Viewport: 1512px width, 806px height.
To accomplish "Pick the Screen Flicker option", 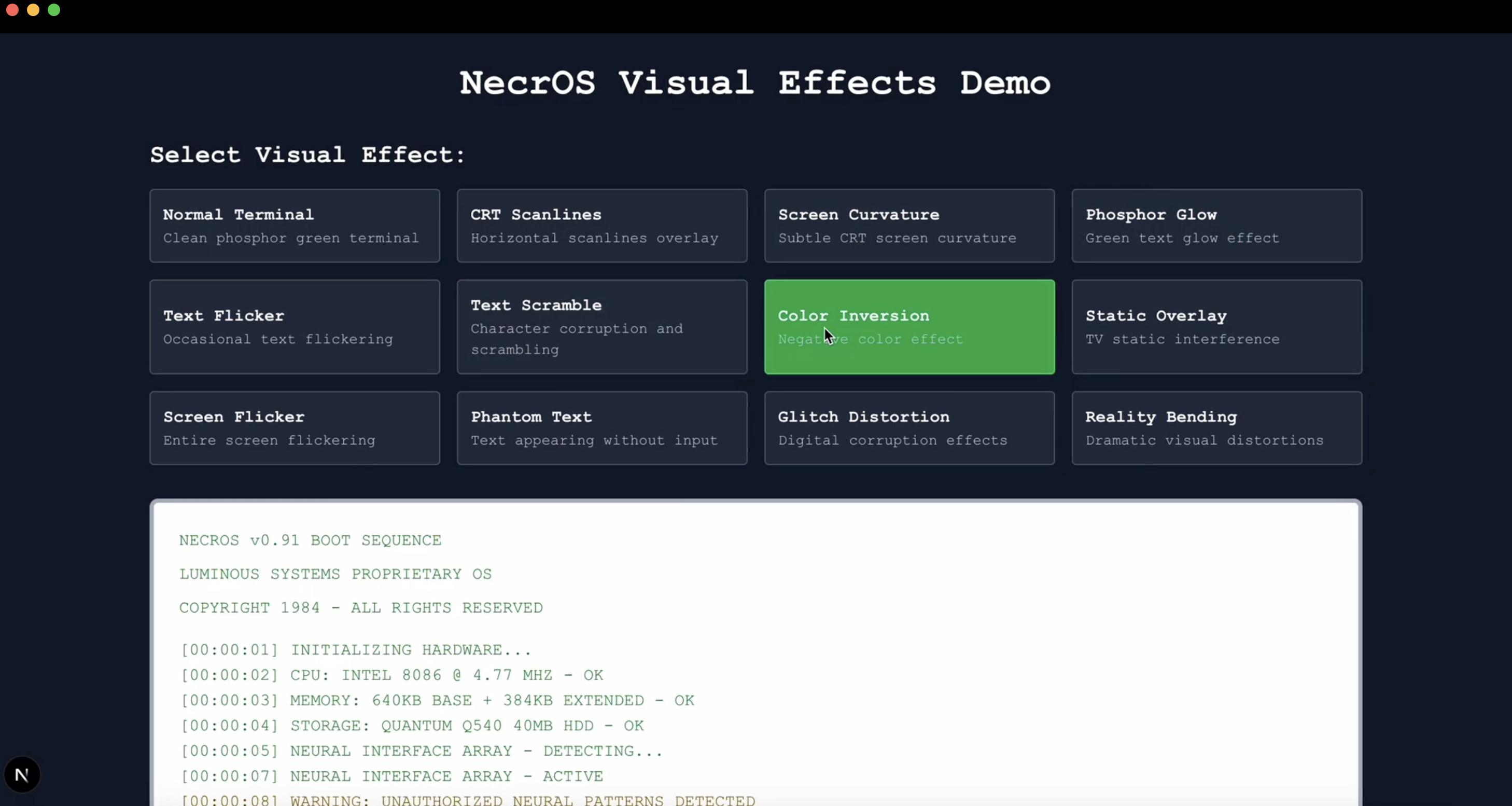I will coord(295,428).
